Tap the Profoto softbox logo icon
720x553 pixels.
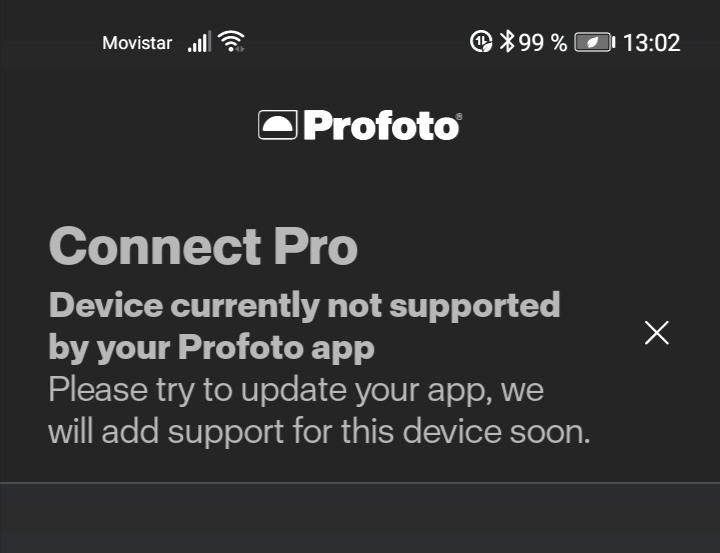click(277, 125)
